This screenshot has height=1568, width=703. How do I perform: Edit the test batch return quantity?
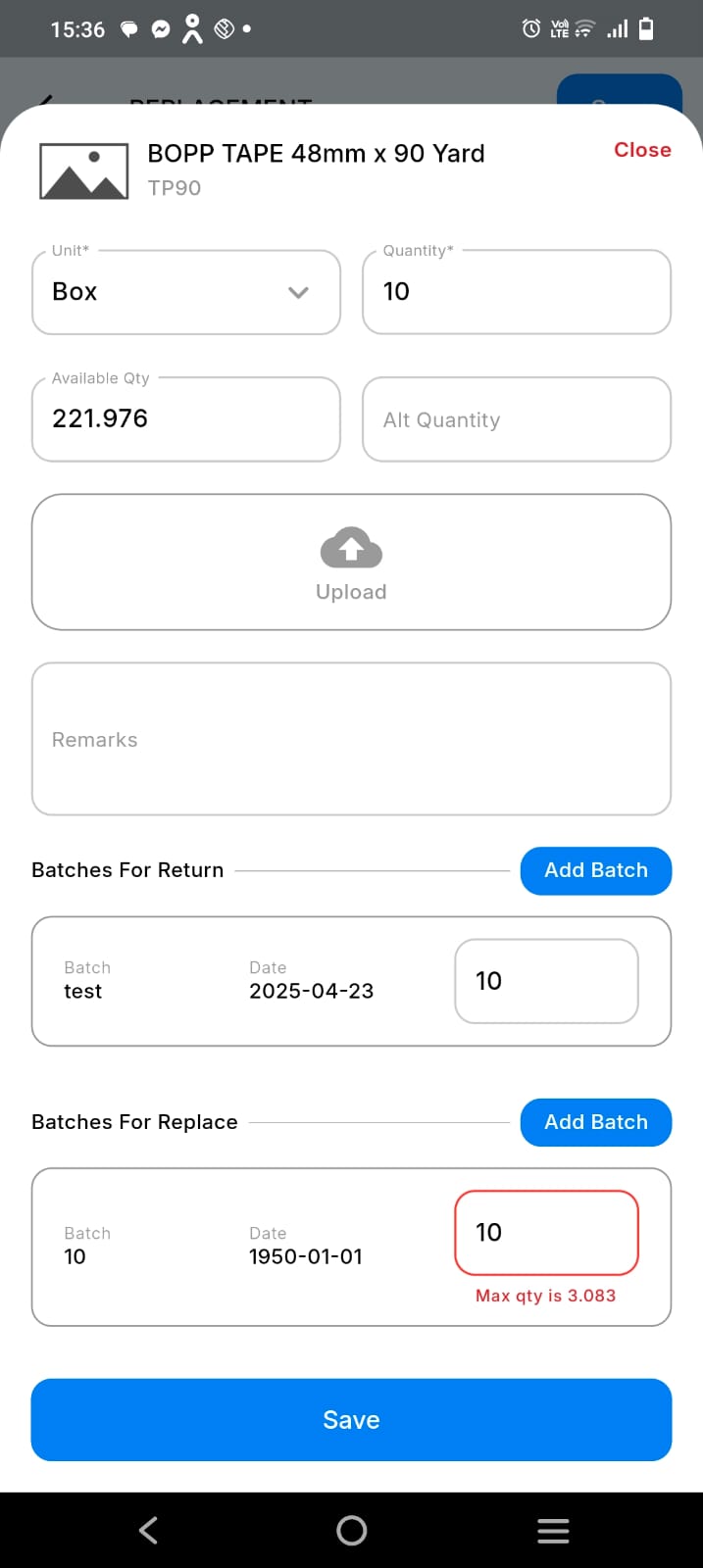click(x=546, y=981)
